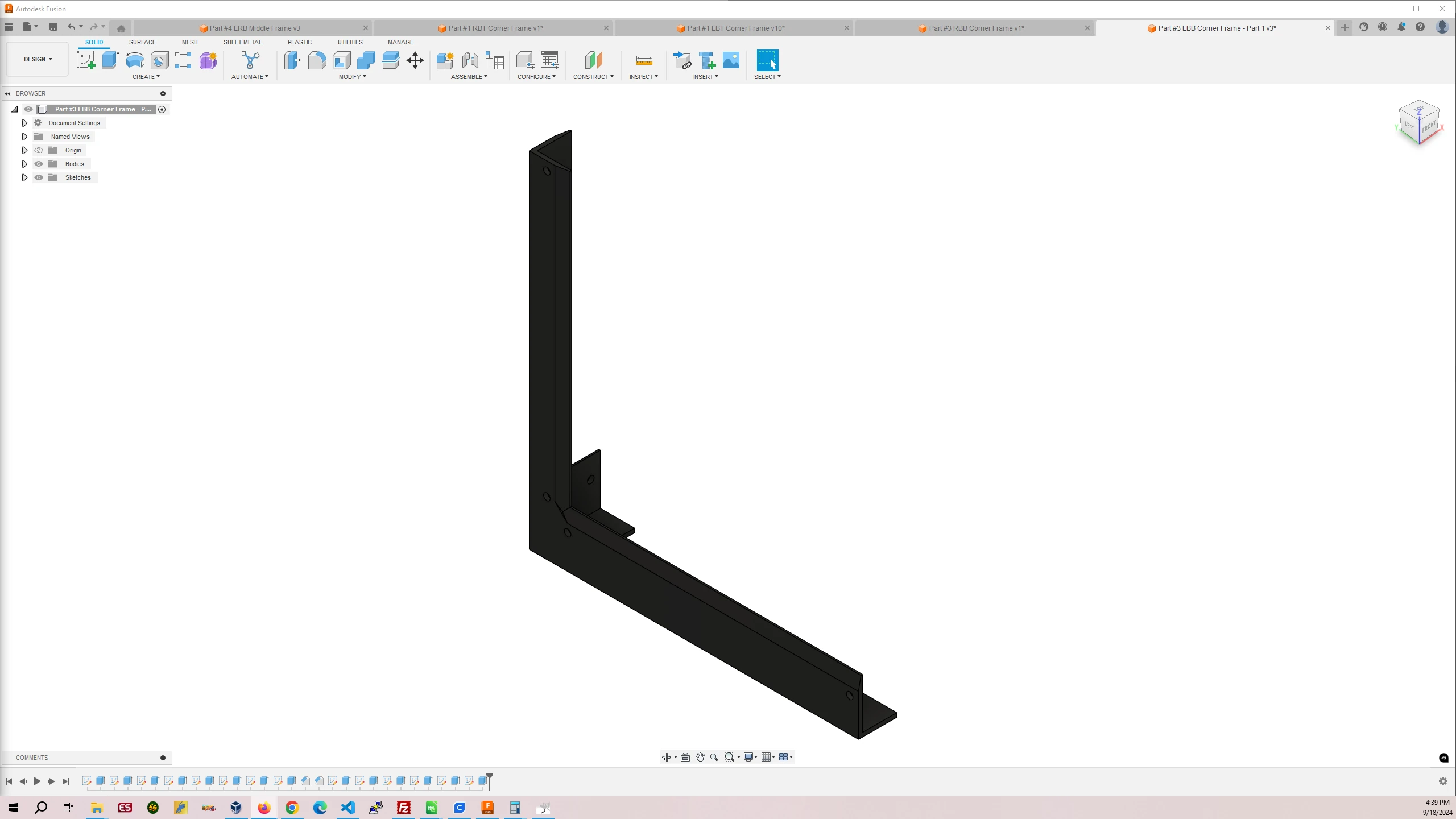
Task: Expand the Sketches tree item
Action: pyautogui.click(x=25, y=177)
